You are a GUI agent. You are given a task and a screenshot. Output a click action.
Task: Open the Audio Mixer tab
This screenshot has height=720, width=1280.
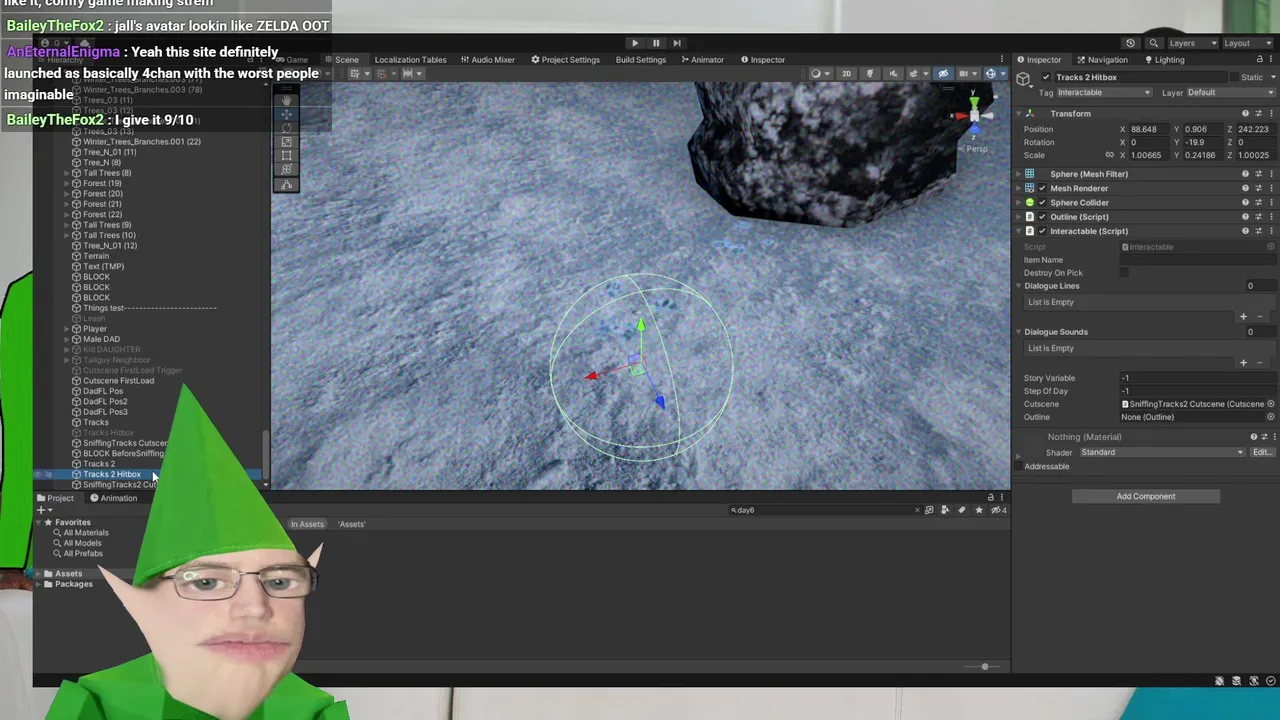tap(487, 60)
